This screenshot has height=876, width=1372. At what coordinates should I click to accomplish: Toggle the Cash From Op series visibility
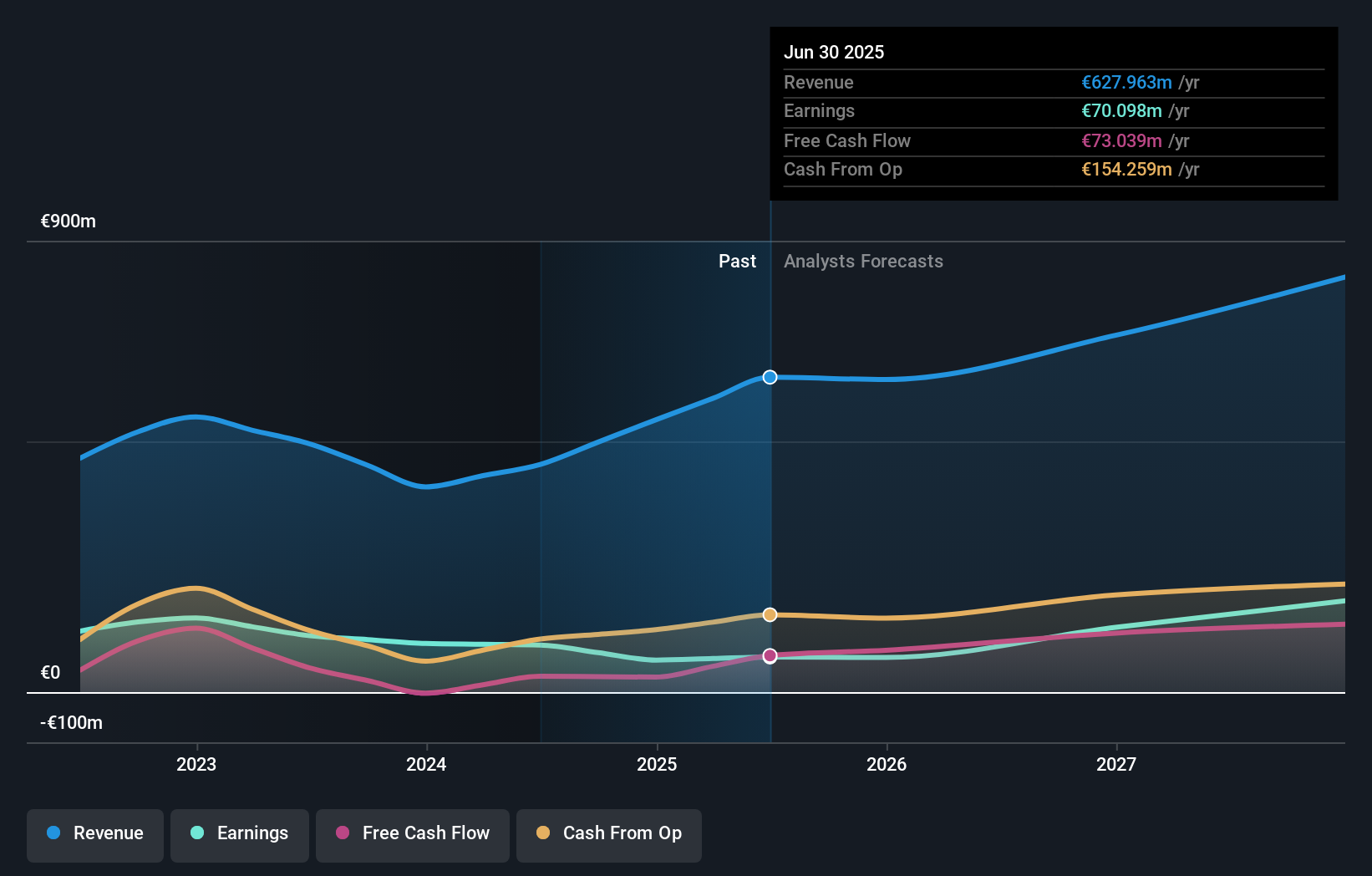click(x=608, y=833)
